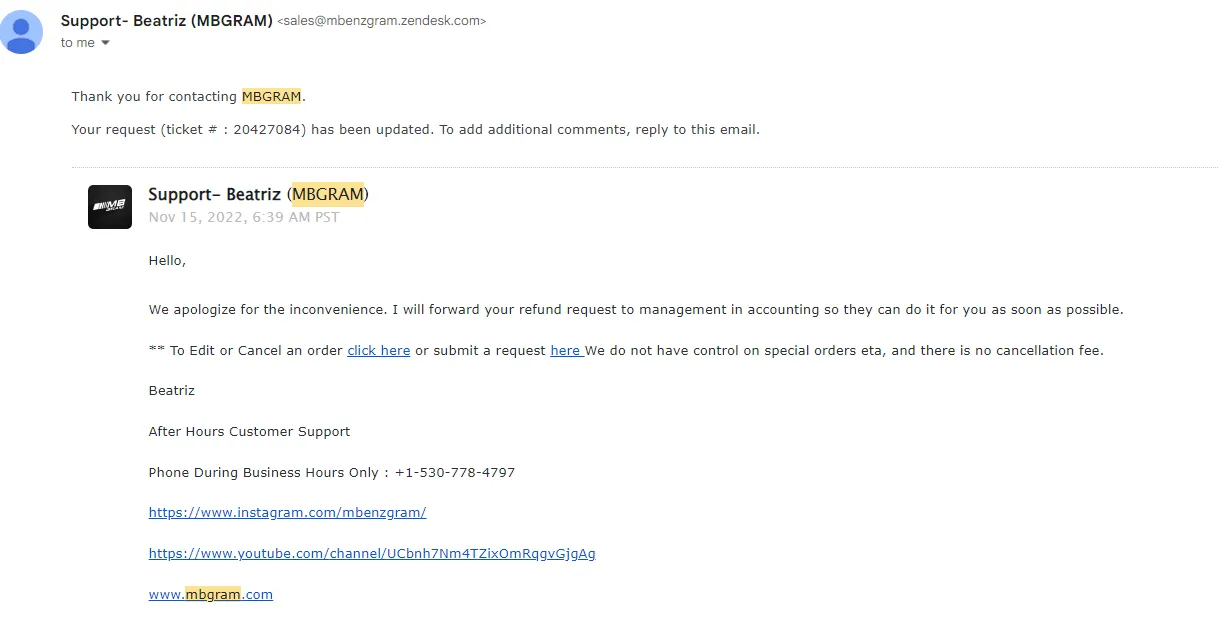This screenshot has width=1219, height=628.
Task: Open the Instagram mbenzgram link
Action: (x=288, y=513)
